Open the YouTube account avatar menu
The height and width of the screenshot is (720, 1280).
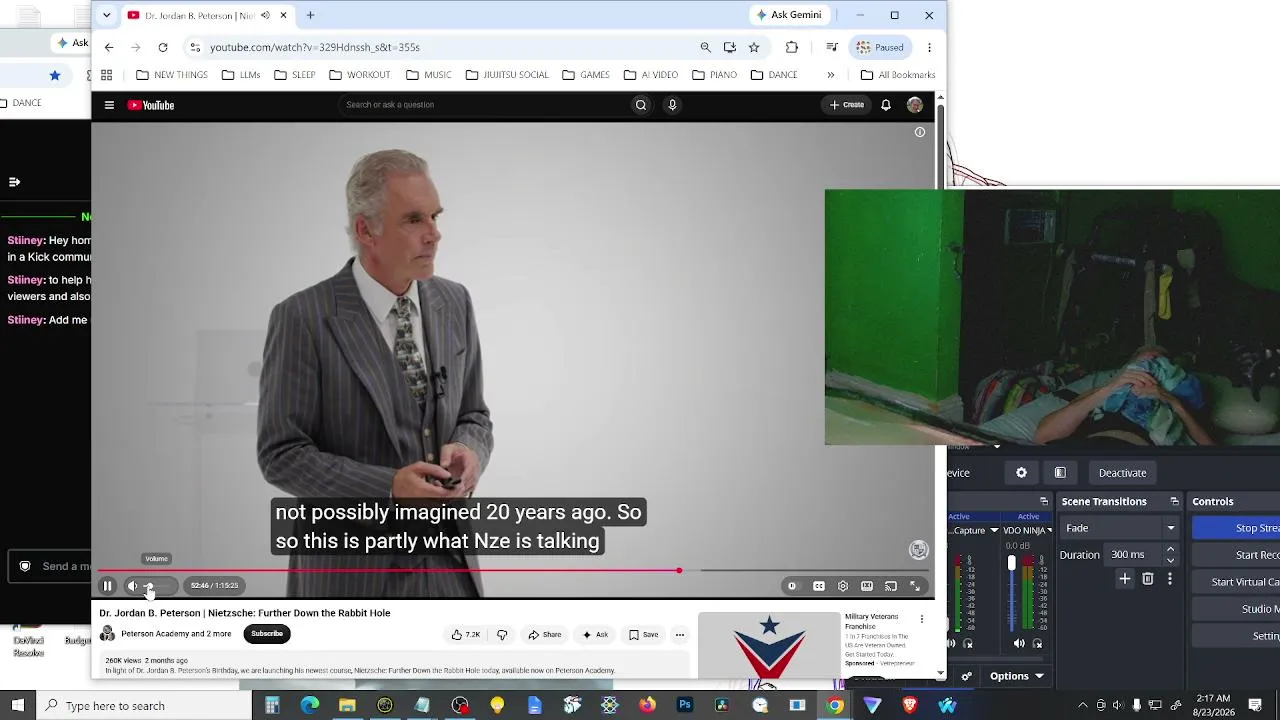[915, 105]
